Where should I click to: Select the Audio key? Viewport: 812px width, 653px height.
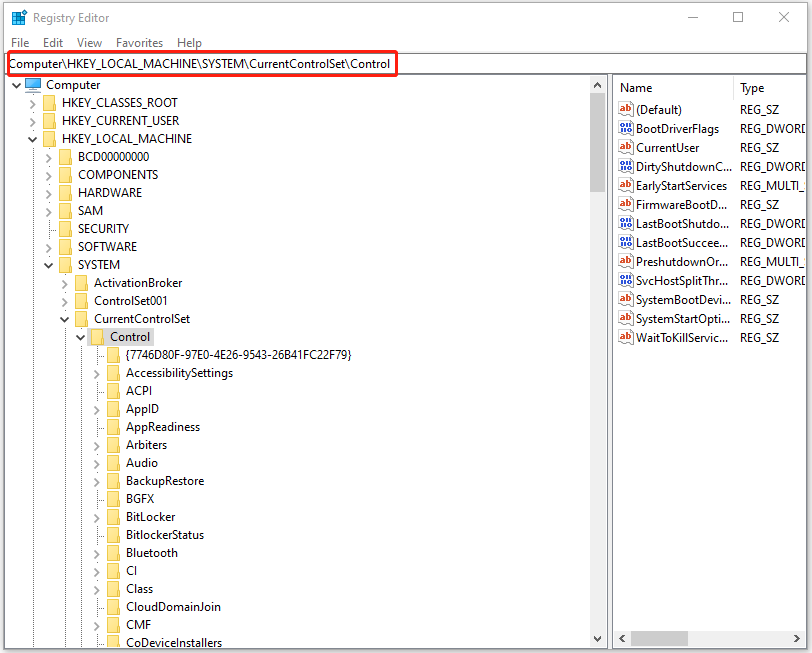coord(141,463)
